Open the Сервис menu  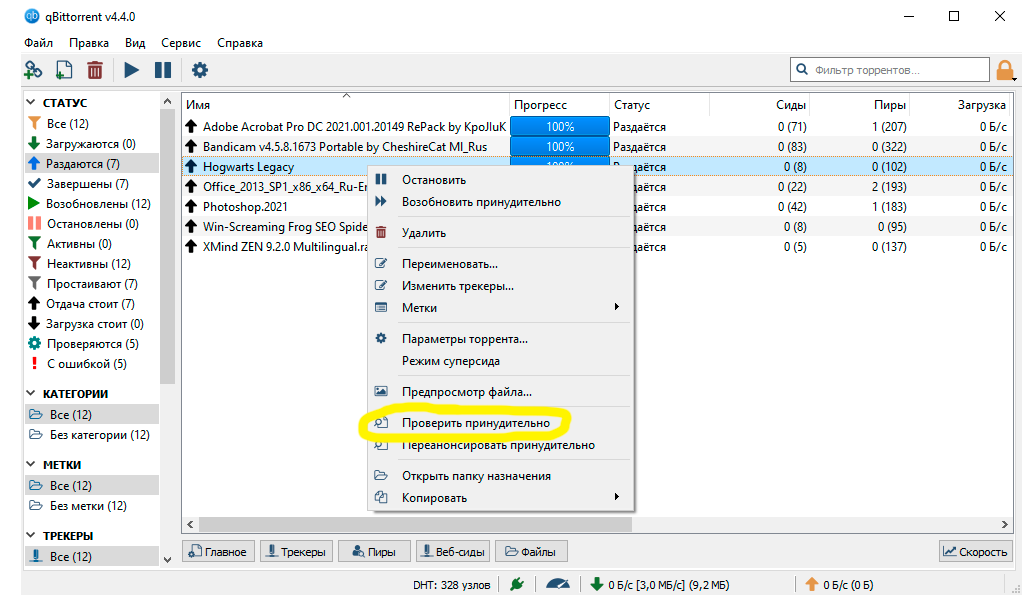point(181,43)
